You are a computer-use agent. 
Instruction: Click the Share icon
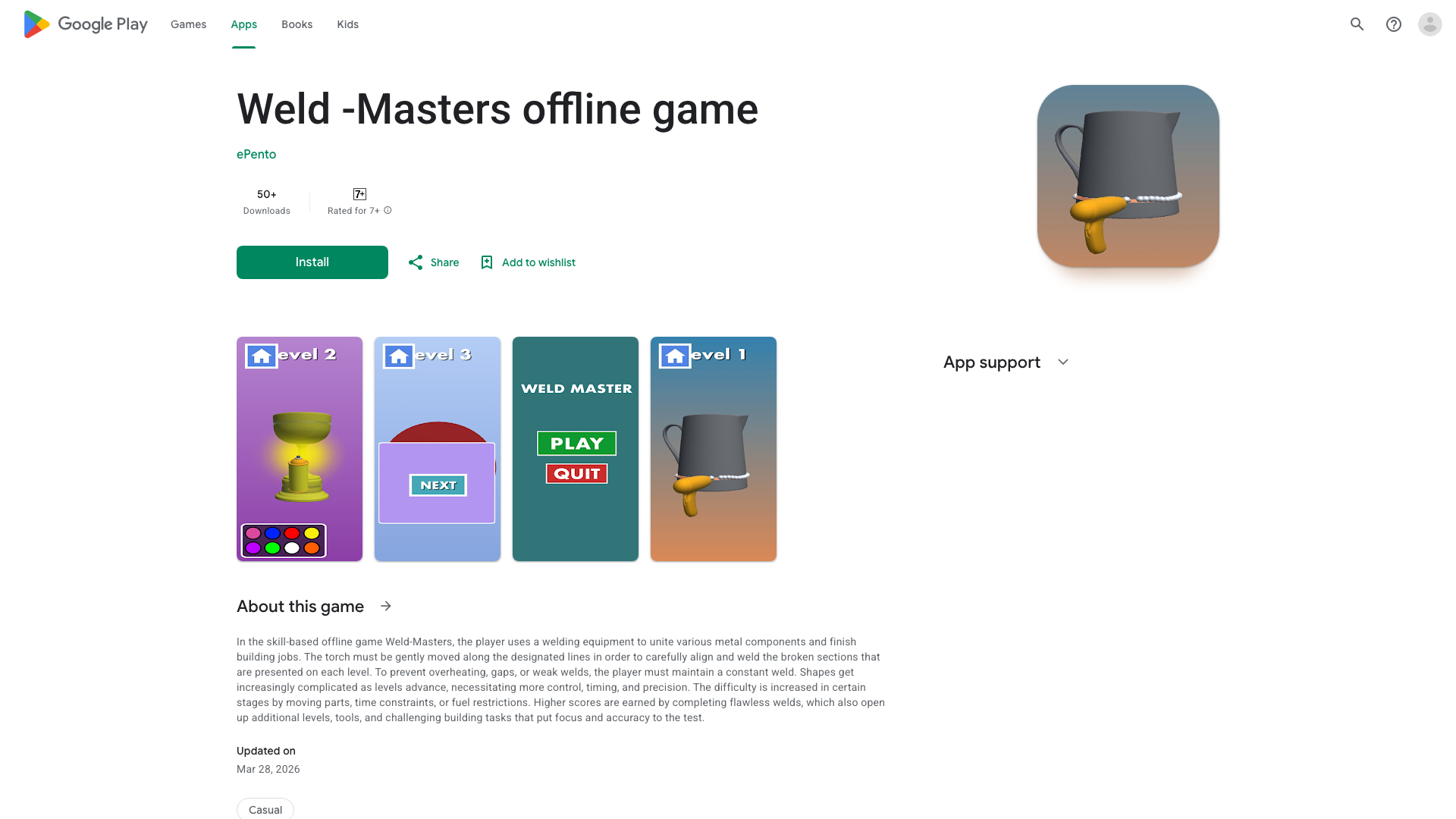416,262
